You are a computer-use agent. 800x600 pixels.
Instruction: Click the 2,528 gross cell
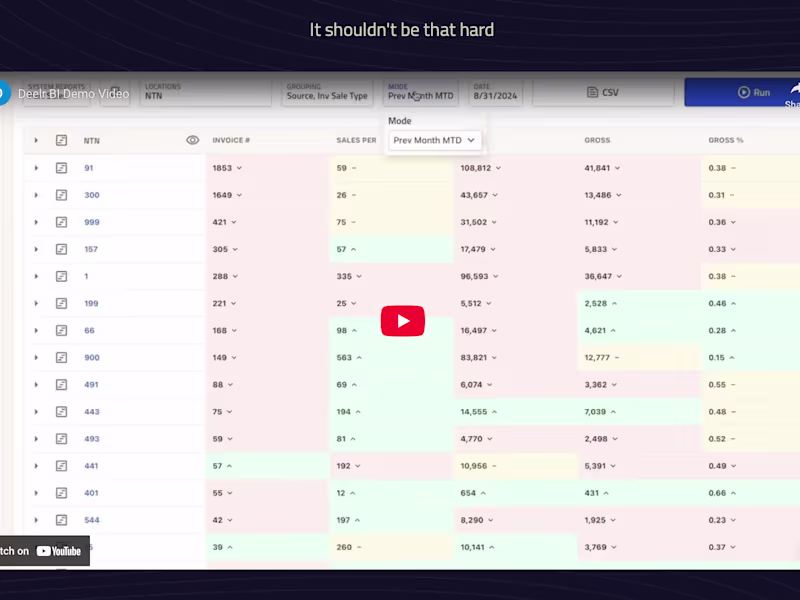pos(639,303)
